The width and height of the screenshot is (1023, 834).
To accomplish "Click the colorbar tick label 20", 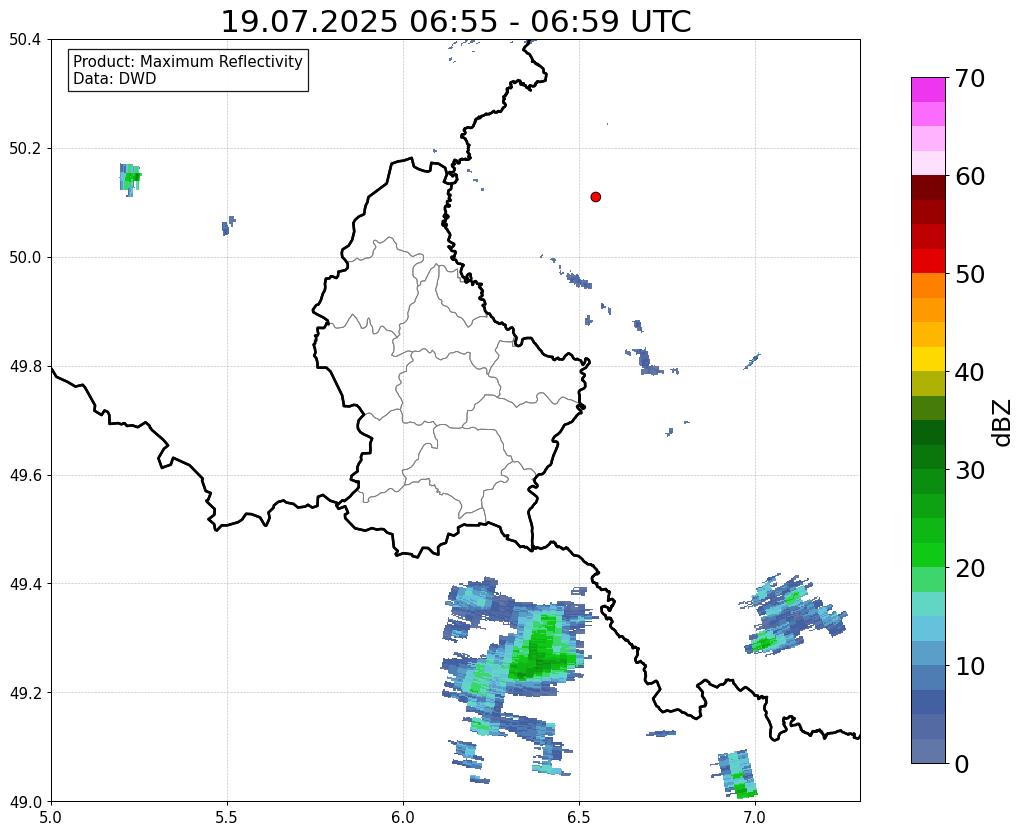I will tap(970, 568).
